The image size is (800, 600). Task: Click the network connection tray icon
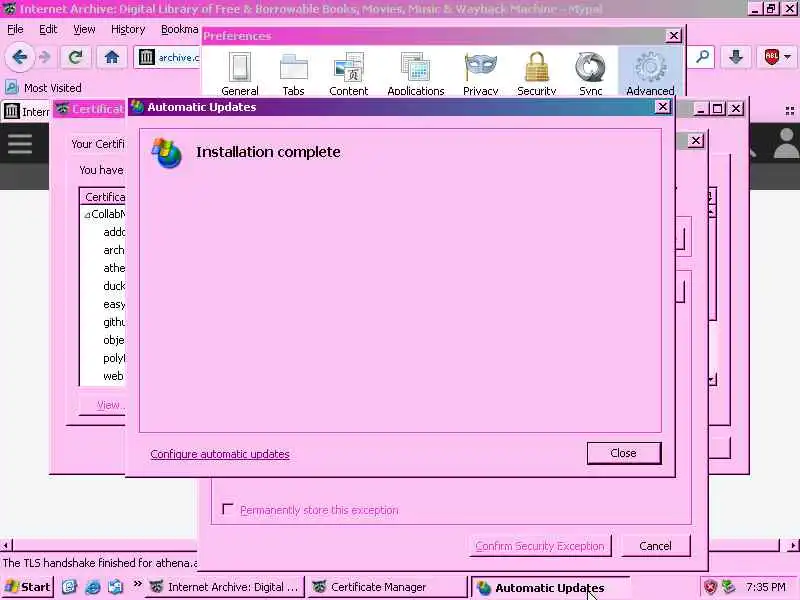[729, 587]
